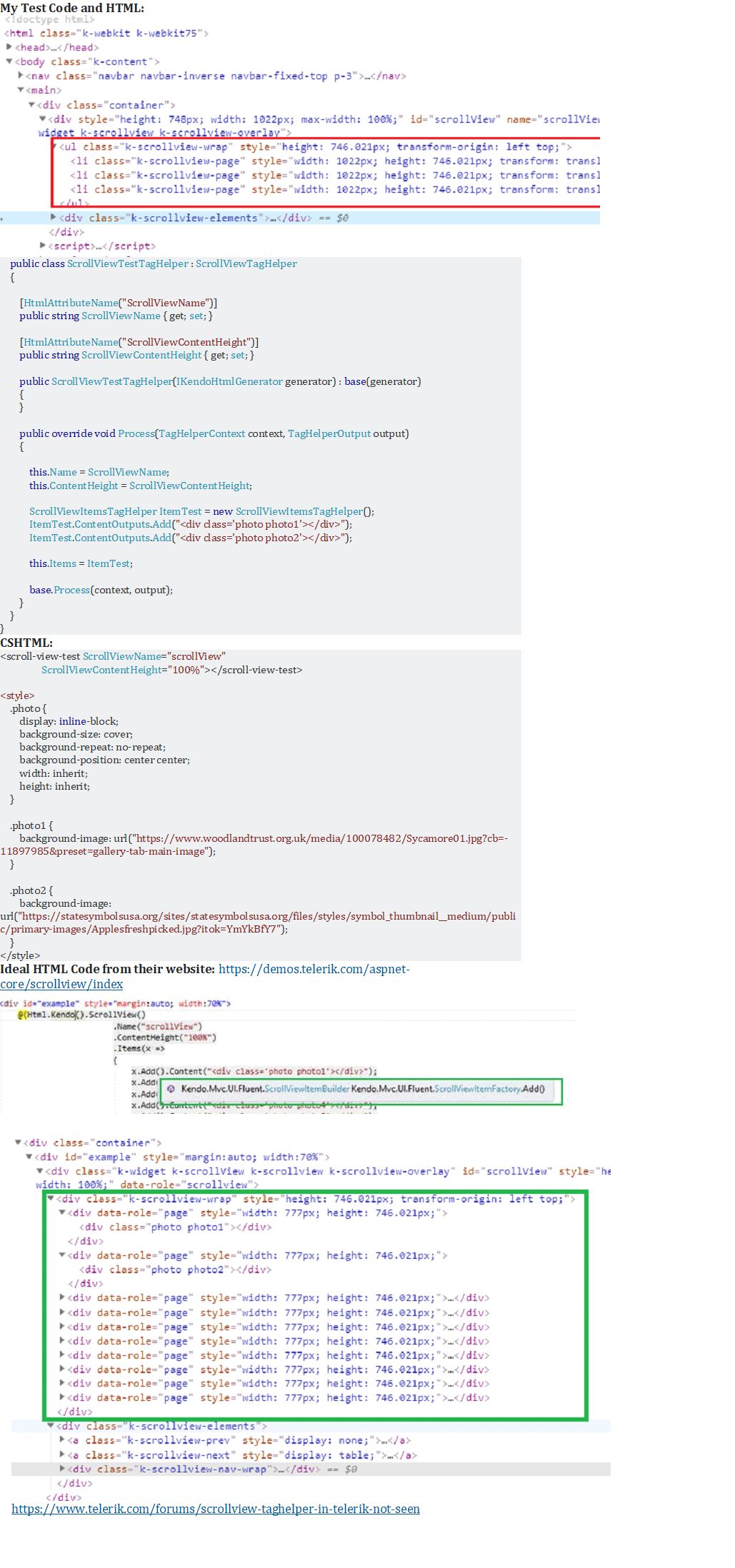Expand the k-scrollview-prev anchor node

click(x=62, y=1440)
